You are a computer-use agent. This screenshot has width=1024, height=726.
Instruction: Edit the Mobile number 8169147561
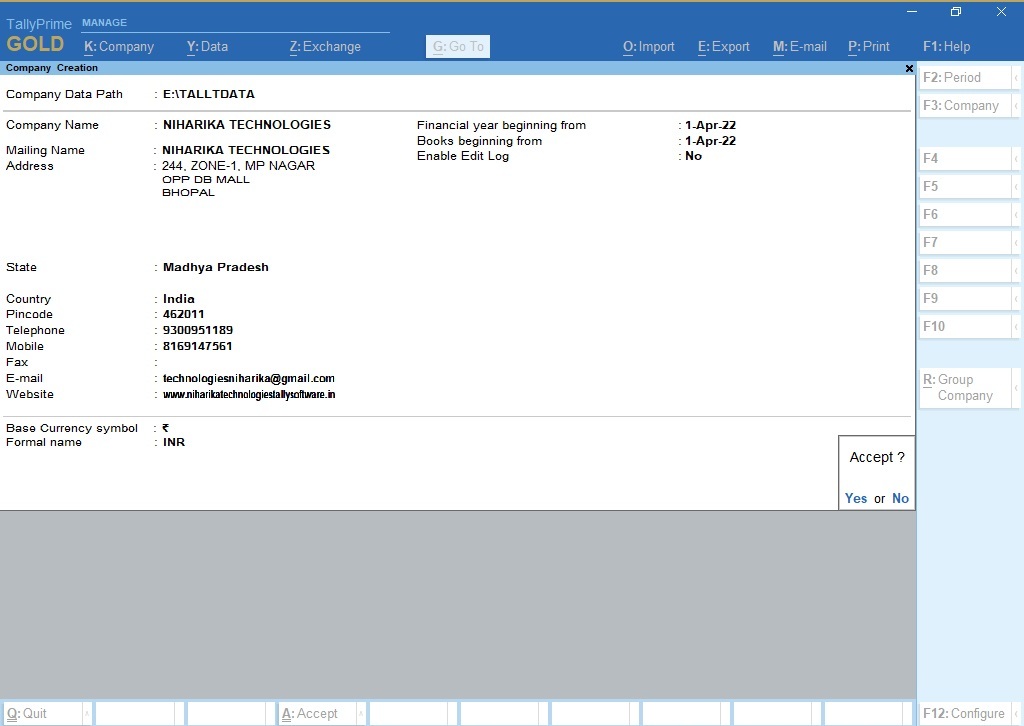click(197, 346)
